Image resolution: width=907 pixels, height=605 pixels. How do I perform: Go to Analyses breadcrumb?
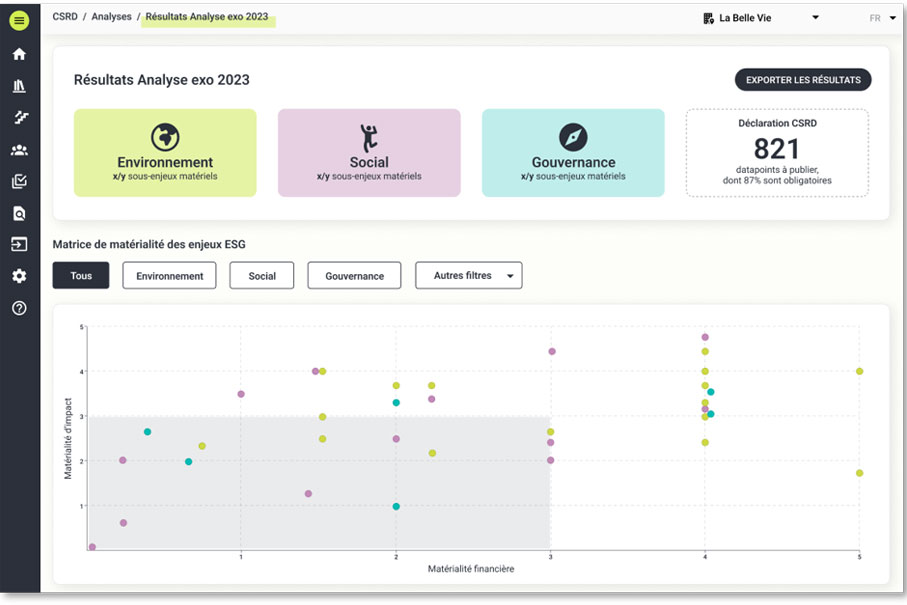click(111, 17)
